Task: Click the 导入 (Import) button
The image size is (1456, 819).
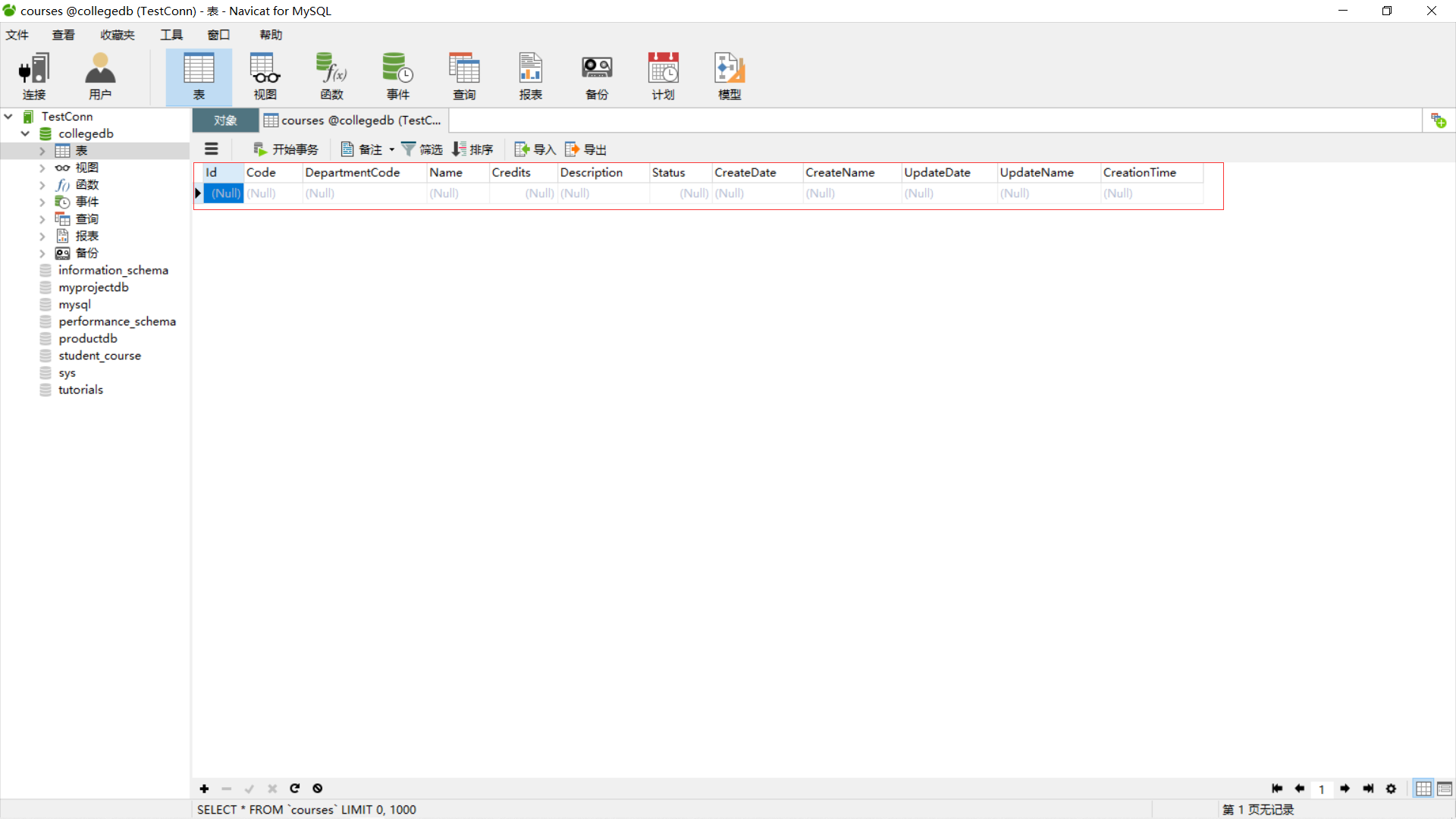Action: point(535,149)
